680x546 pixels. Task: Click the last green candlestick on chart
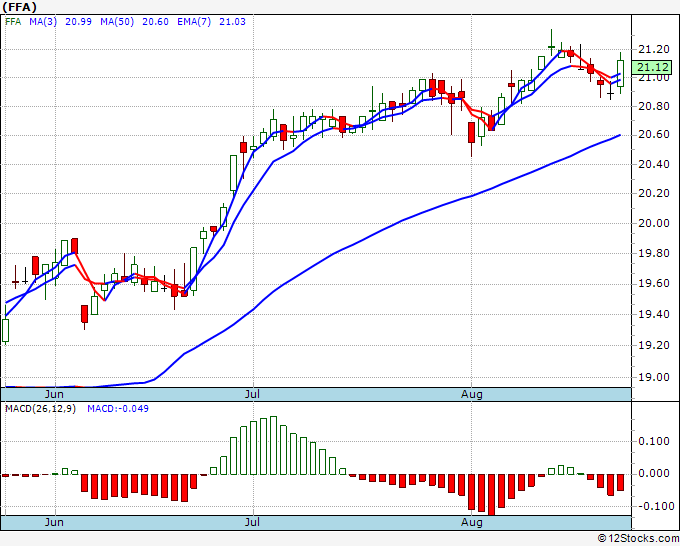(x=620, y=73)
